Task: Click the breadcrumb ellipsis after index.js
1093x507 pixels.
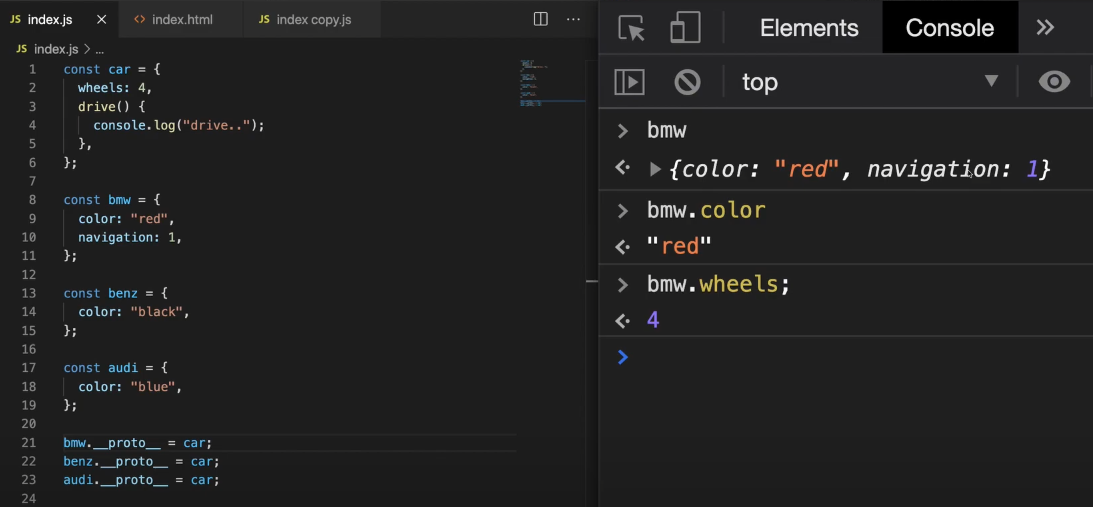Action: (99, 50)
